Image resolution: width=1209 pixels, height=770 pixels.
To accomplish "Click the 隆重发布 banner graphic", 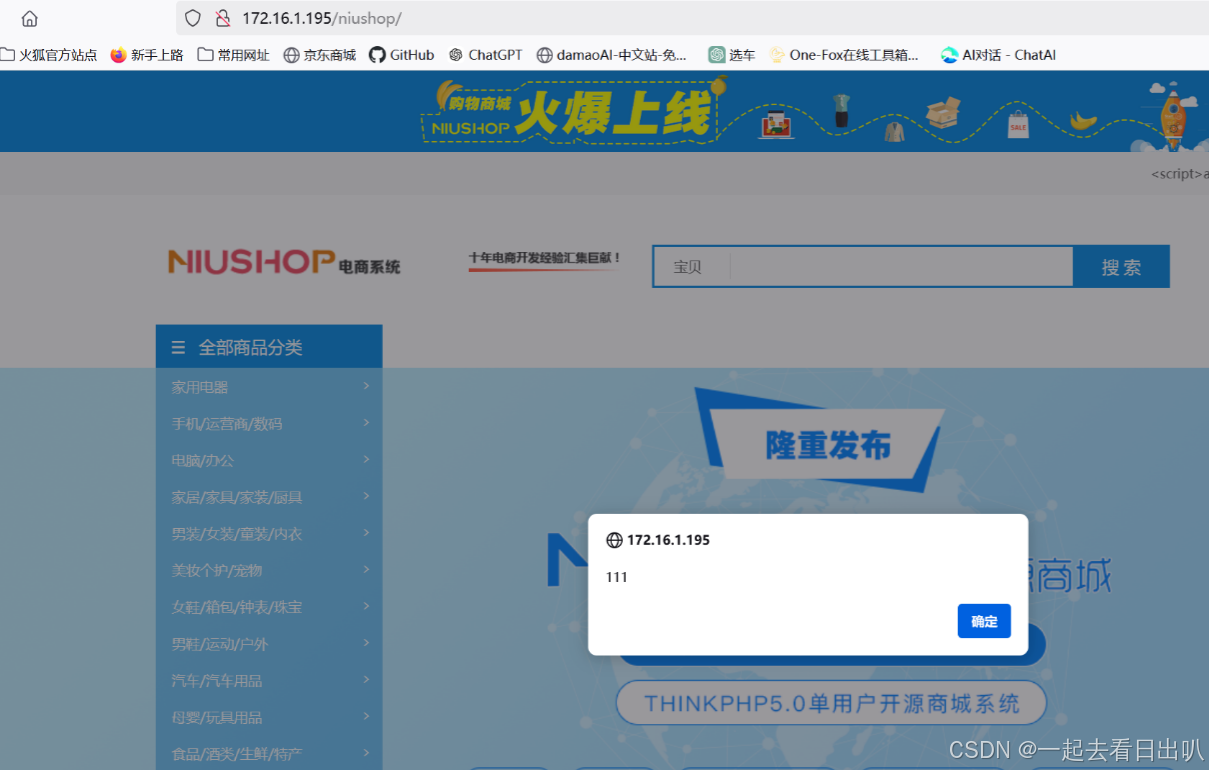I will (820, 441).
